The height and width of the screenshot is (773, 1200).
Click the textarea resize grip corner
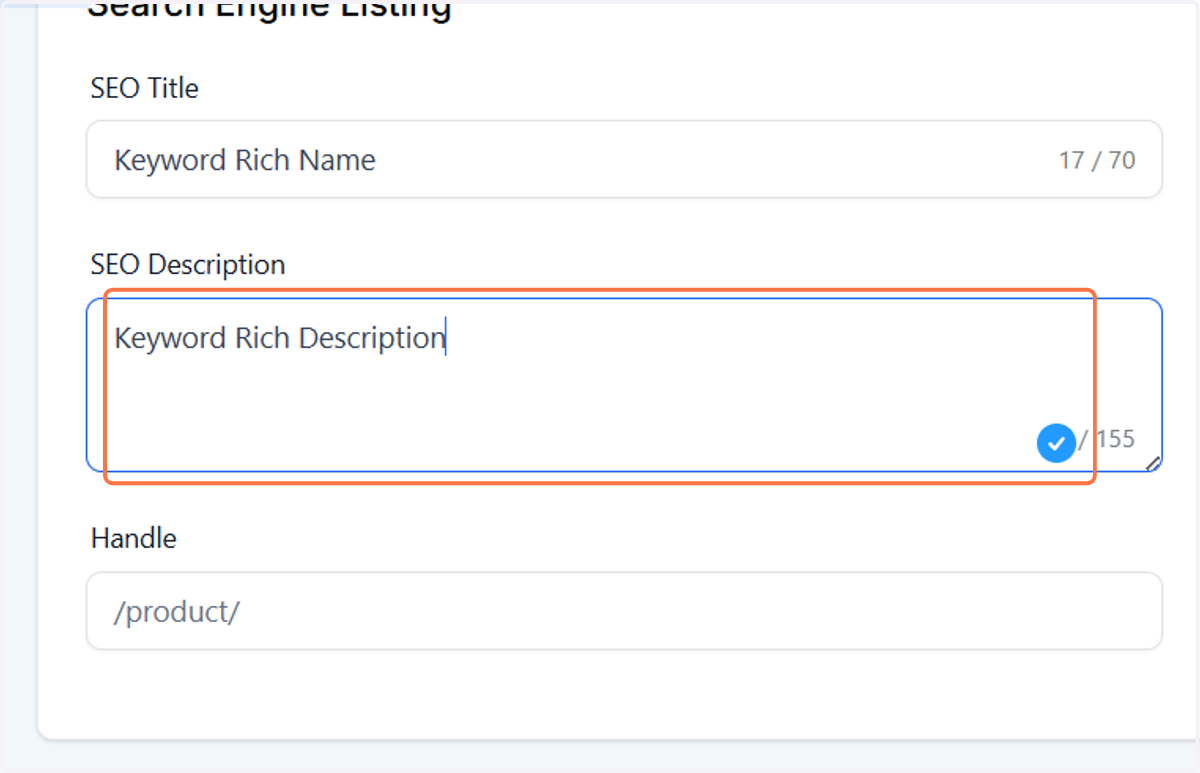coord(1153,463)
